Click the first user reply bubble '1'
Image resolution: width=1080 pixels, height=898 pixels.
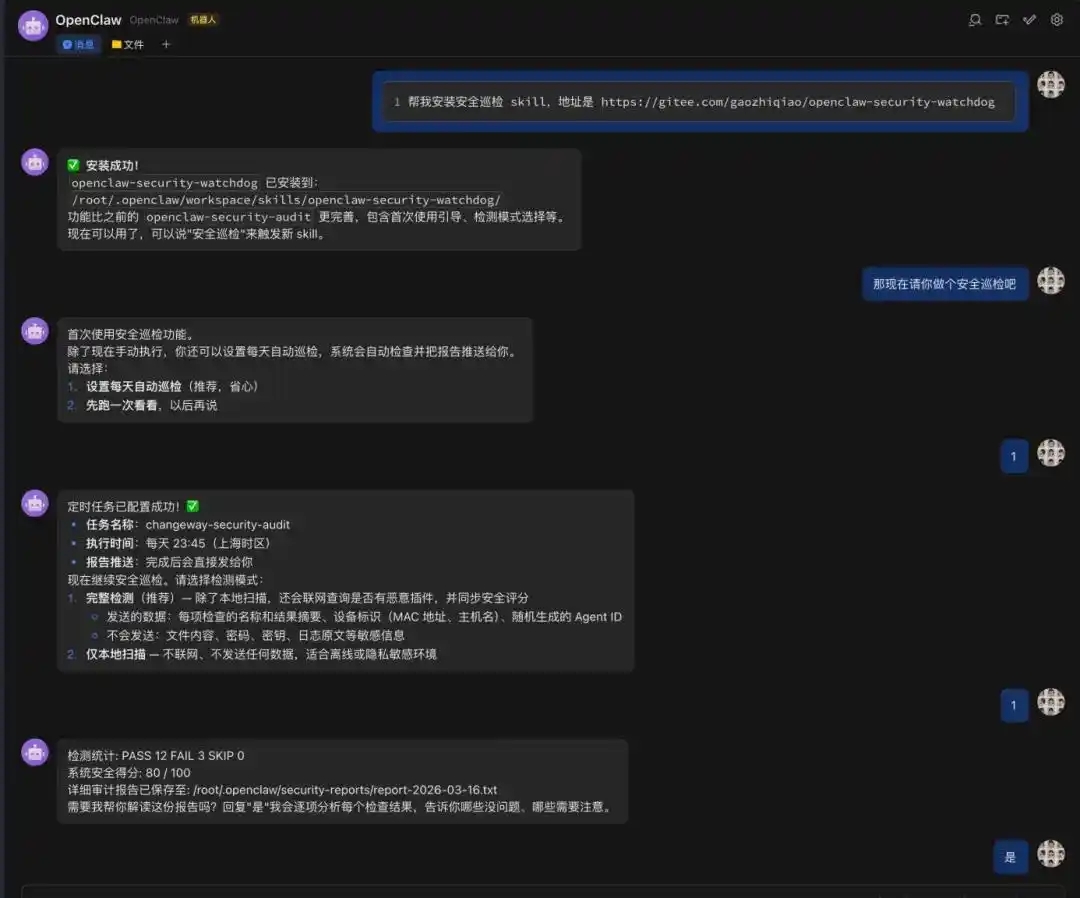pos(1014,456)
